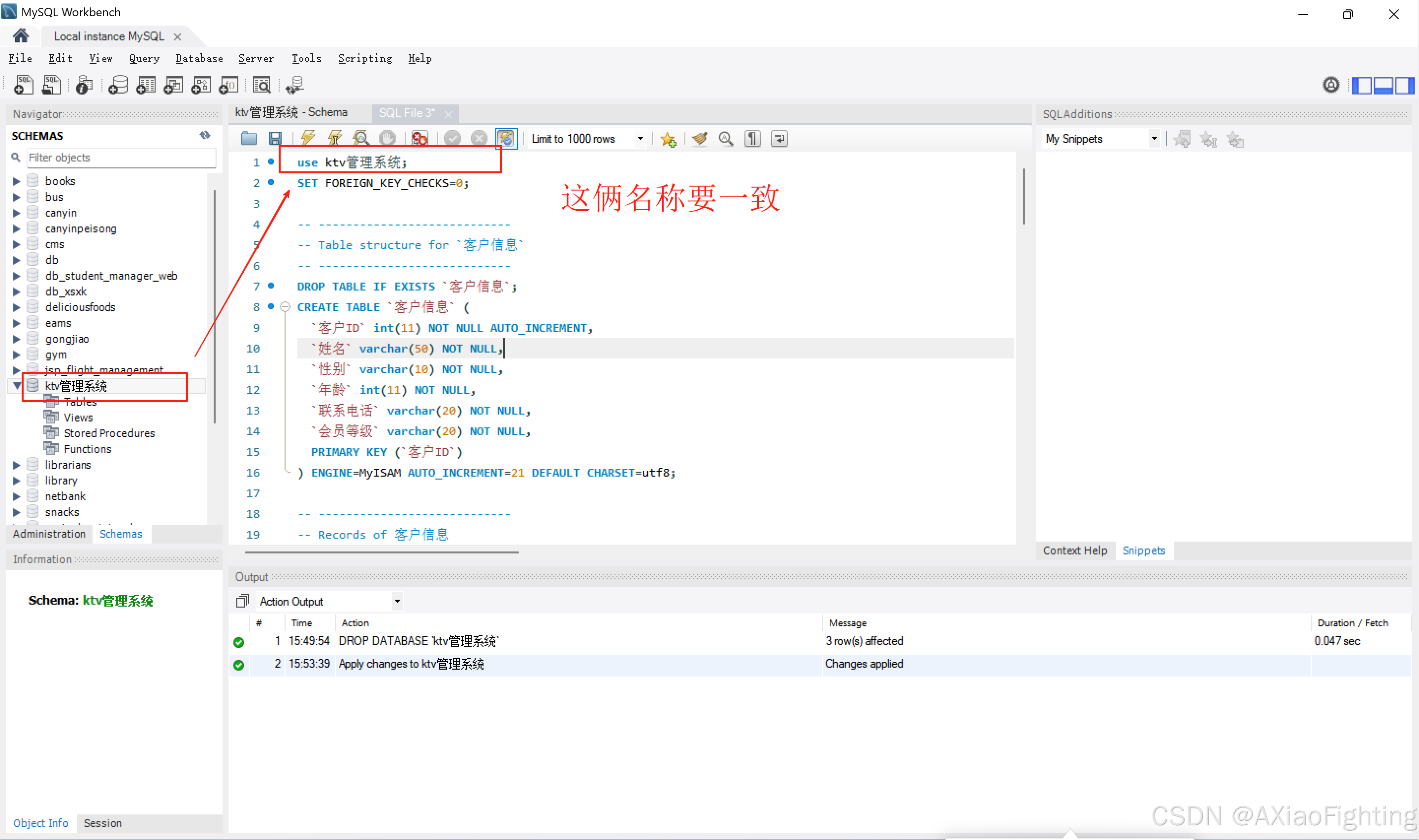1419x840 pixels.
Task: Click the Explain query magnifier icon
Action: pos(360,138)
